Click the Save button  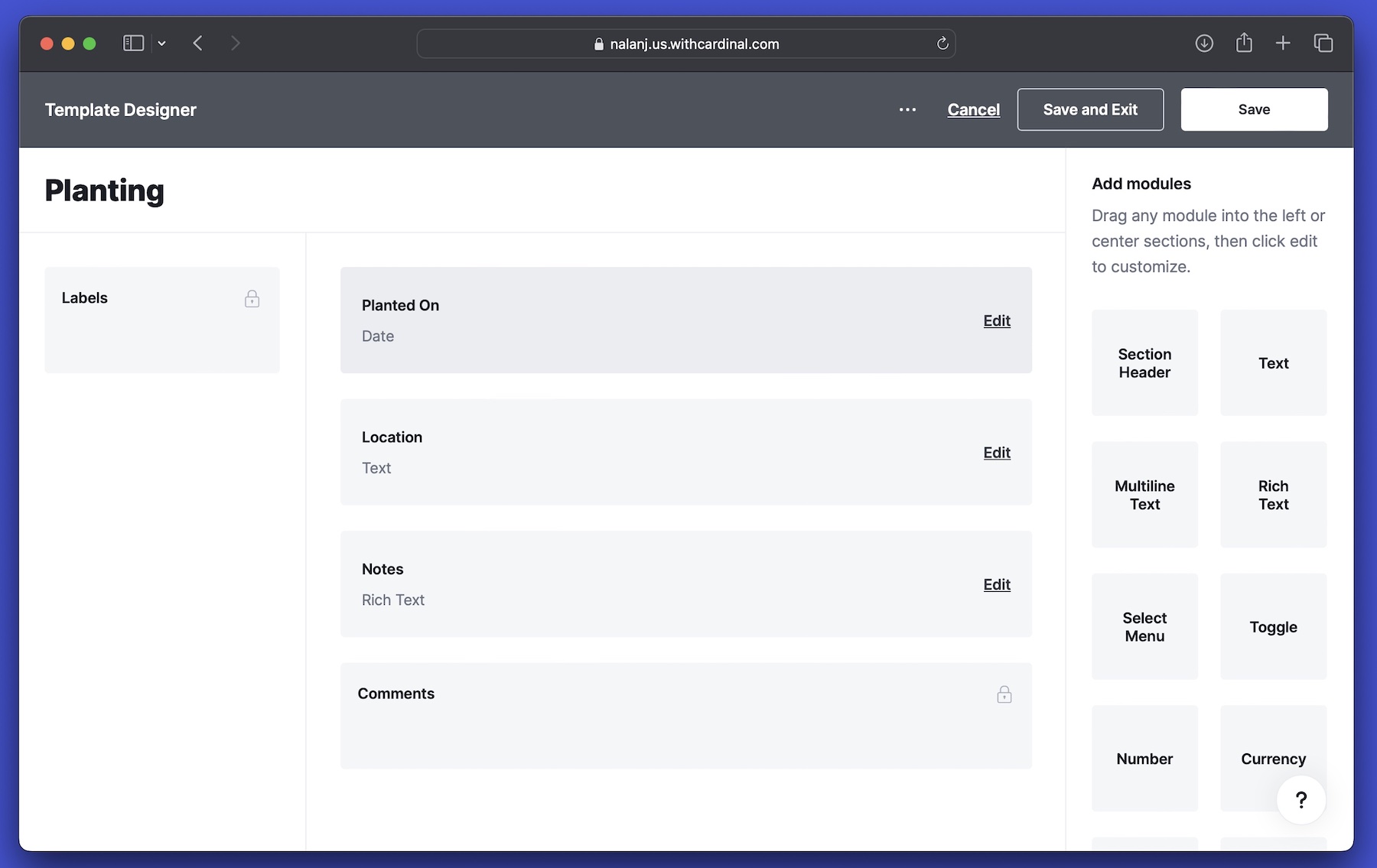pyautogui.click(x=1254, y=109)
